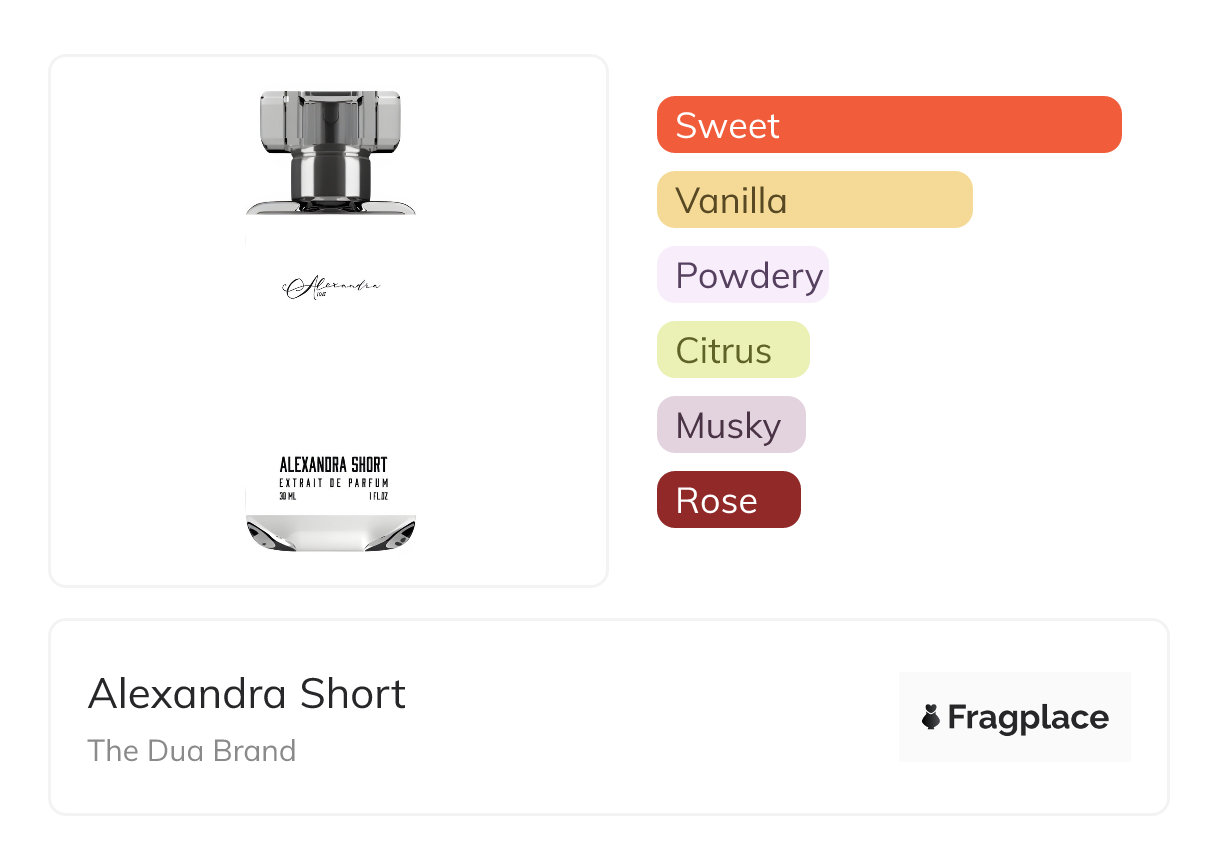This screenshot has width=1218, height=864.
Task: Choose the dark red Rose accord tag
Action: (x=728, y=500)
